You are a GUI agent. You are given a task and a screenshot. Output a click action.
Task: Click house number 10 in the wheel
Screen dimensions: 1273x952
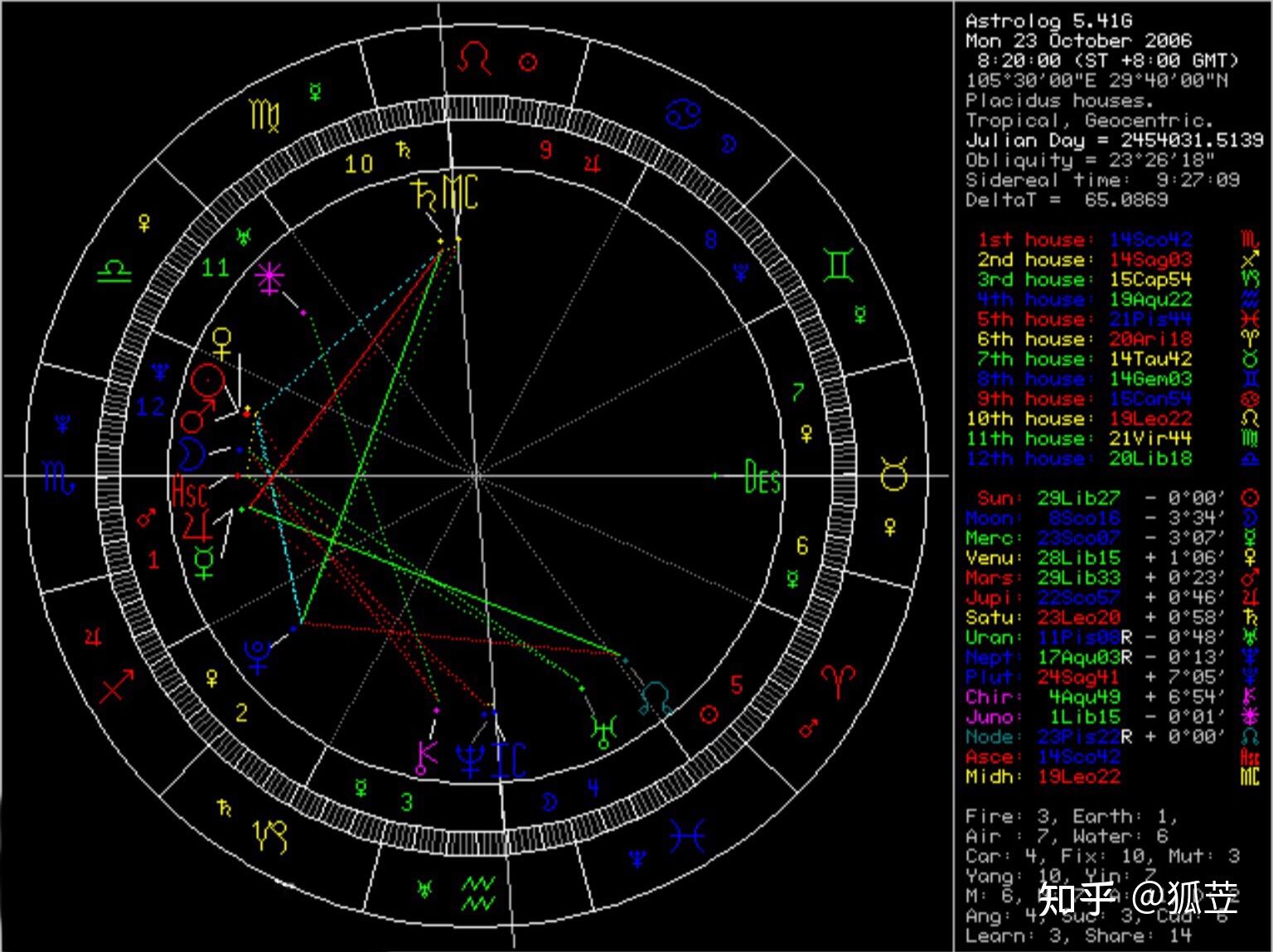point(359,164)
